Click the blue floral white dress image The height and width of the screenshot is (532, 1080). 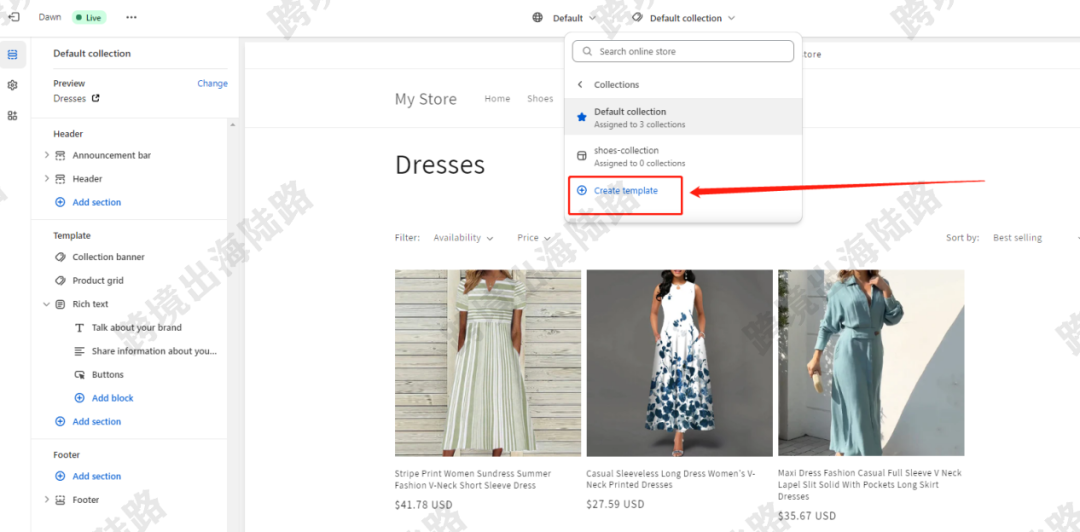pos(679,362)
